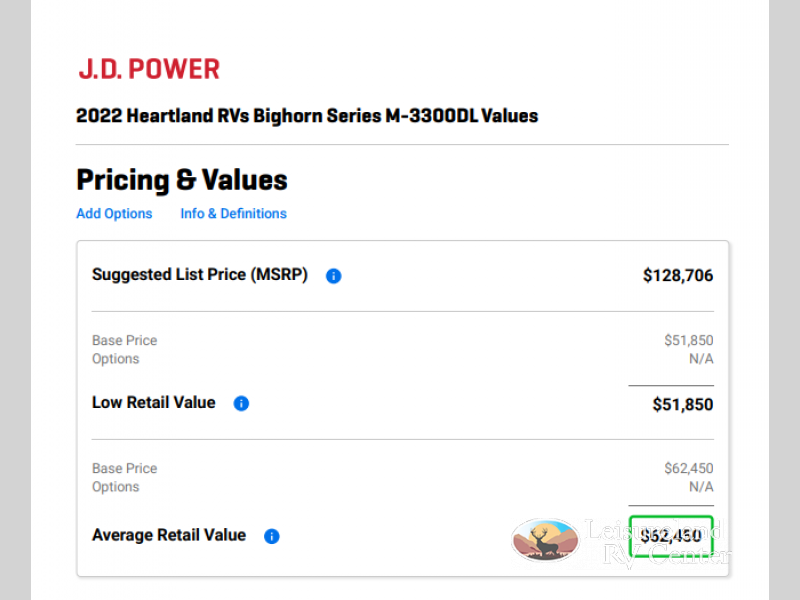This screenshot has width=800, height=600.
Task: Click info icon next to Average Retail Value
Action: pos(271,537)
